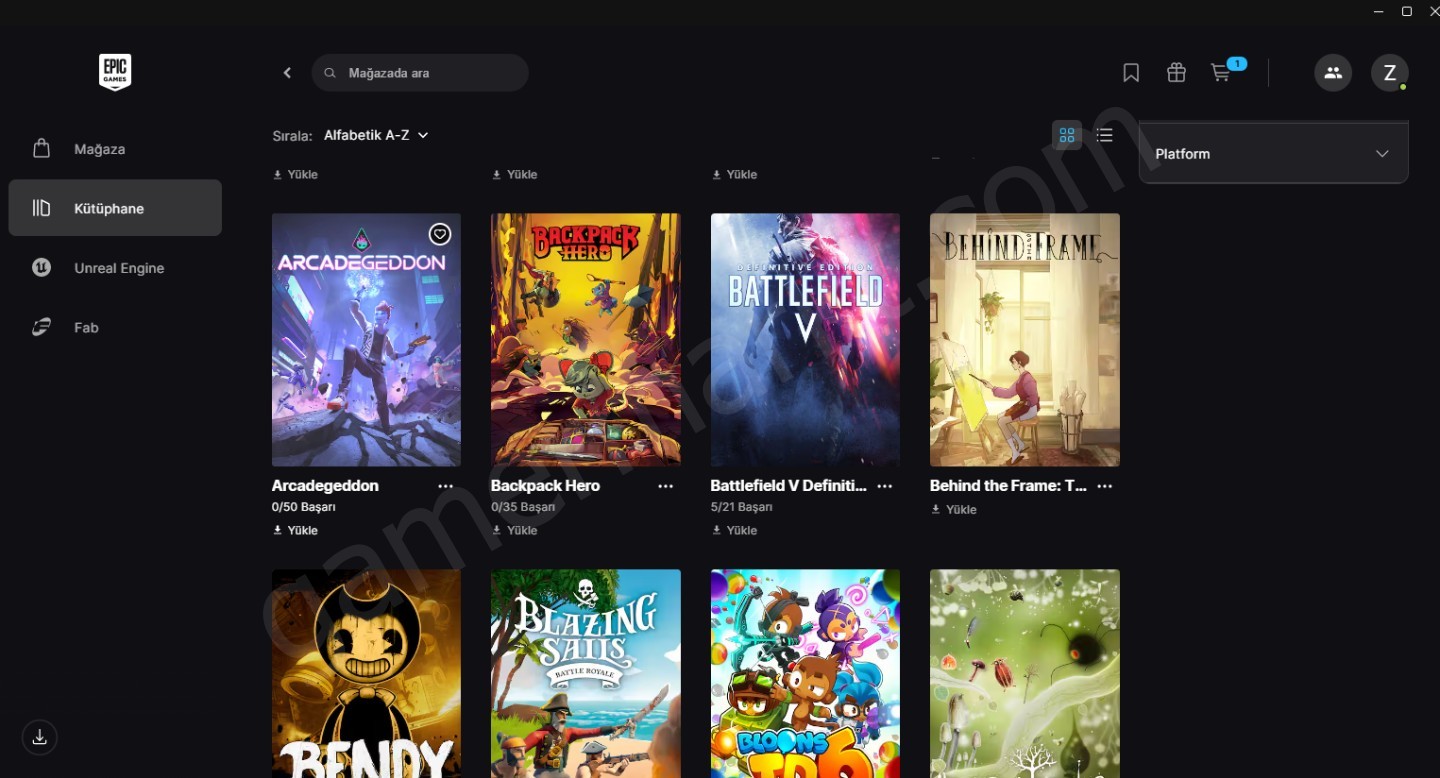Image resolution: width=1440 pixels, height=778 pixels.
Task: Click the Arcadegeddon title text
Action: coord(325,486)
